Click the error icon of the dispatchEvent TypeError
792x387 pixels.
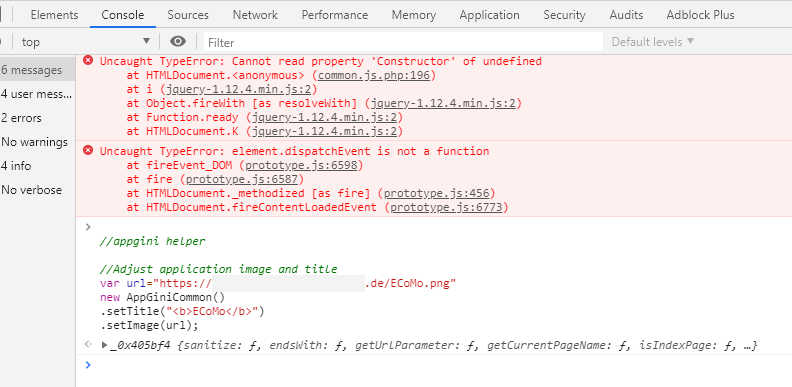point(88,151)
